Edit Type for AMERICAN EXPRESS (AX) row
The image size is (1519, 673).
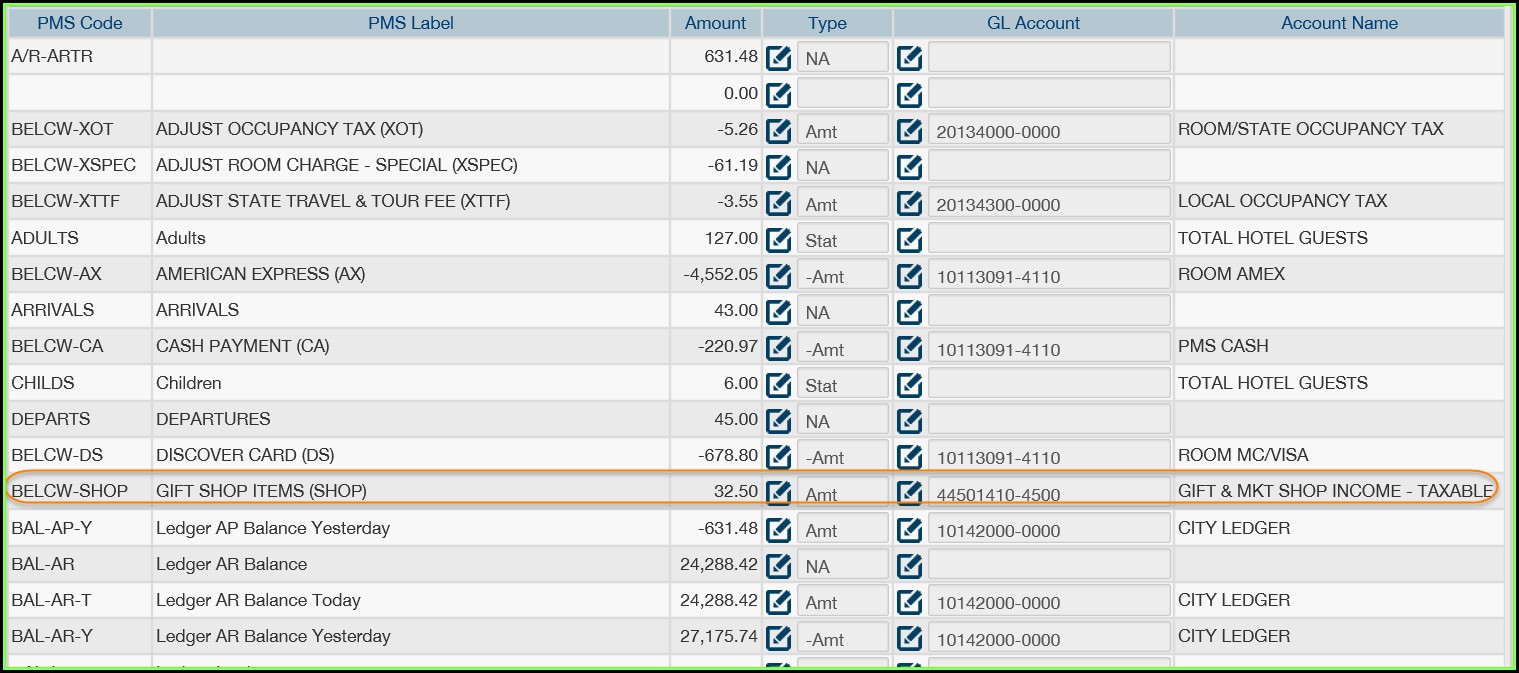779,275
